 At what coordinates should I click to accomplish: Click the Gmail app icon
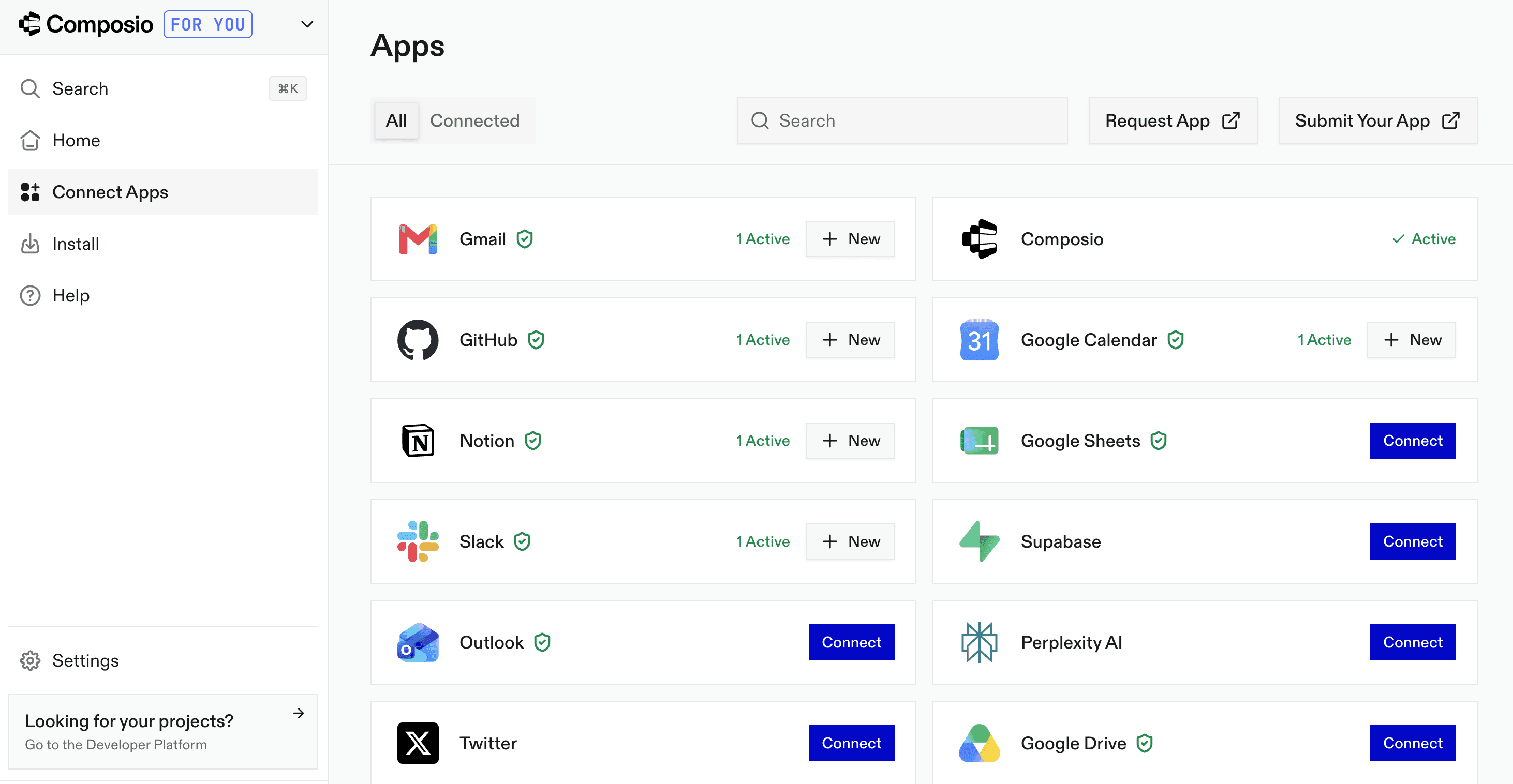(x=418, y=239)
